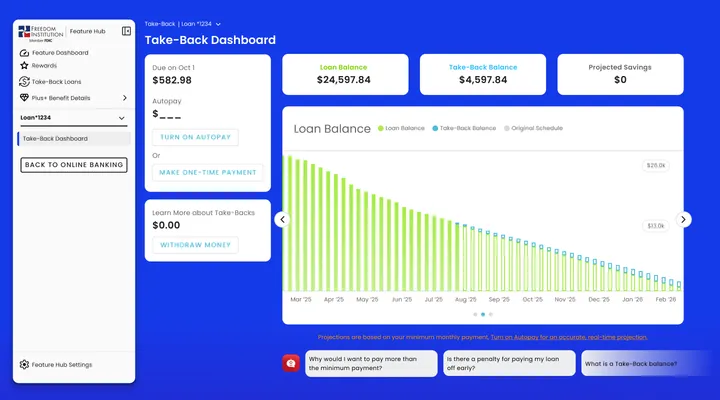Select Rewards menu item
Viewport: 720px width, 400px height.
tap(44, 66)
